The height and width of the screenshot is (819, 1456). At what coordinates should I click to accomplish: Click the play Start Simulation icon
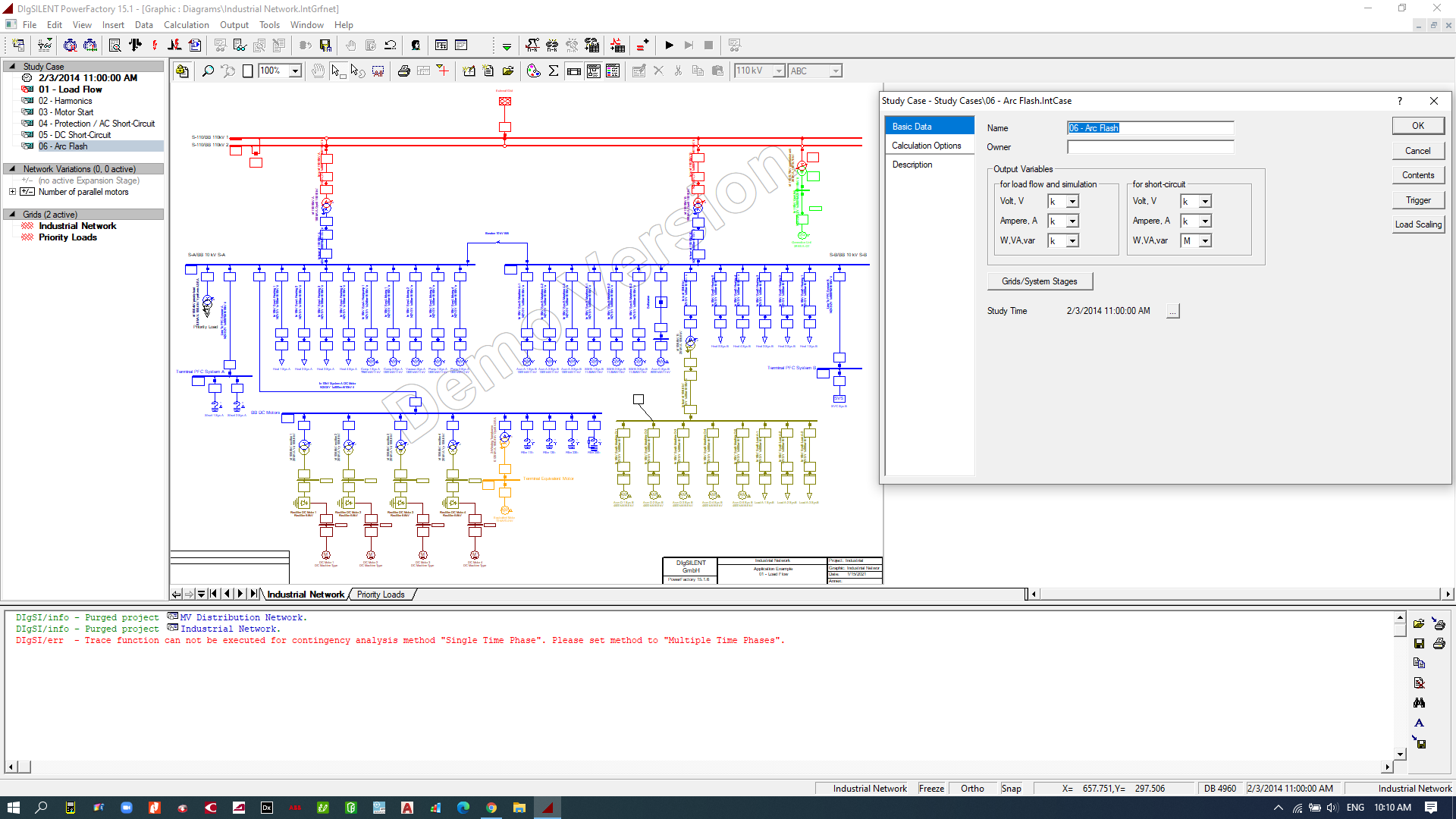[x=669, y=45]
